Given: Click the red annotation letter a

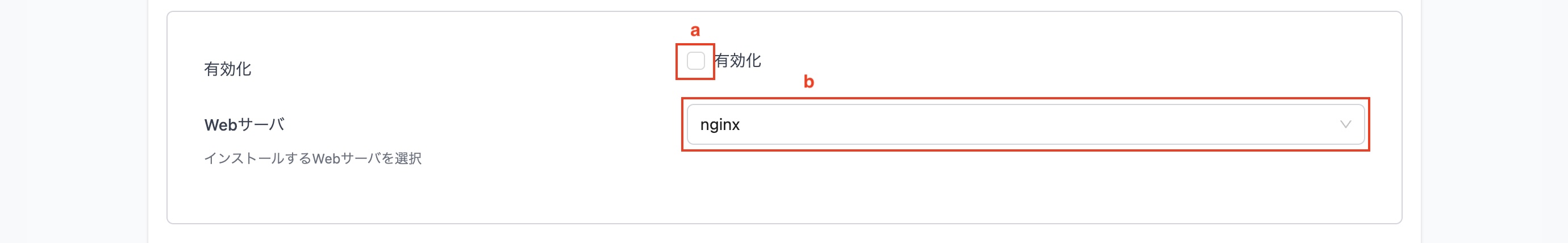Looking at the screenshot, I should point(695,31).
